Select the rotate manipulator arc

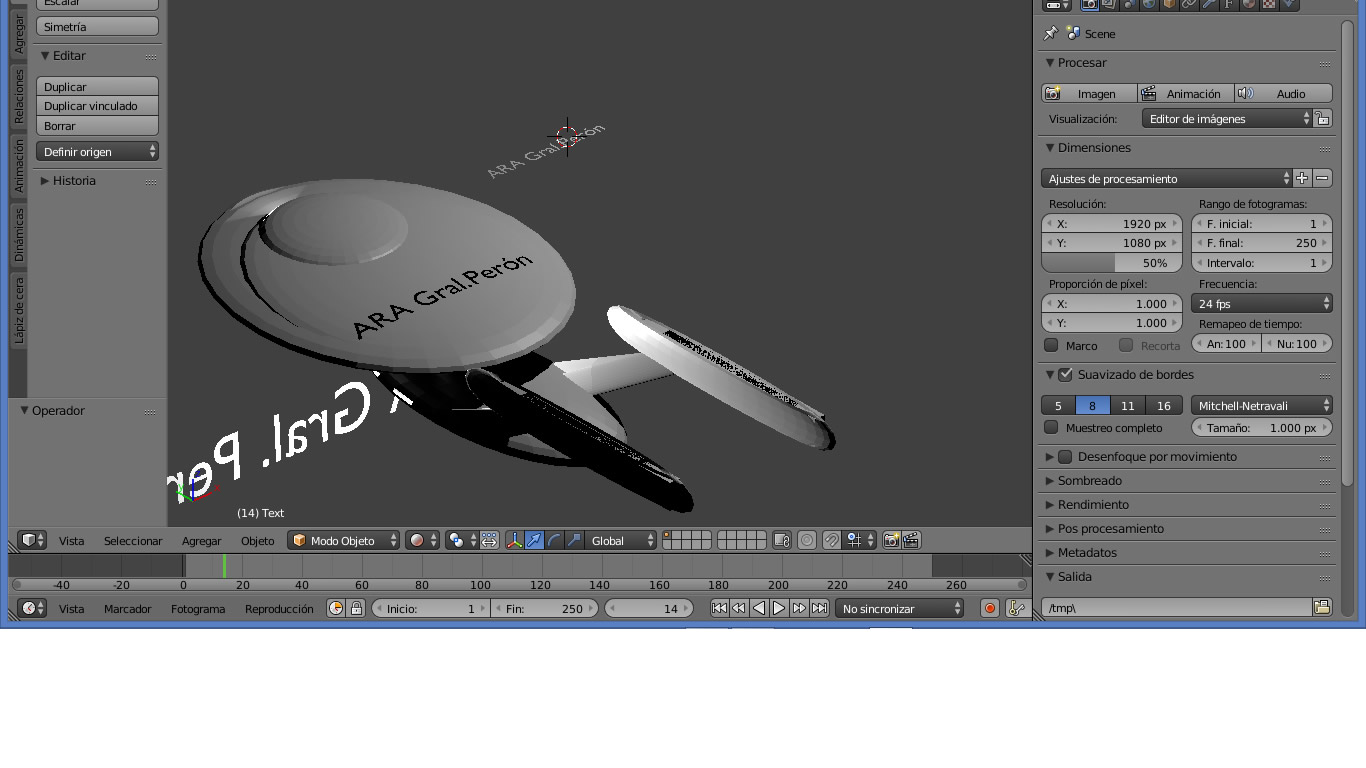pos(555,540)
